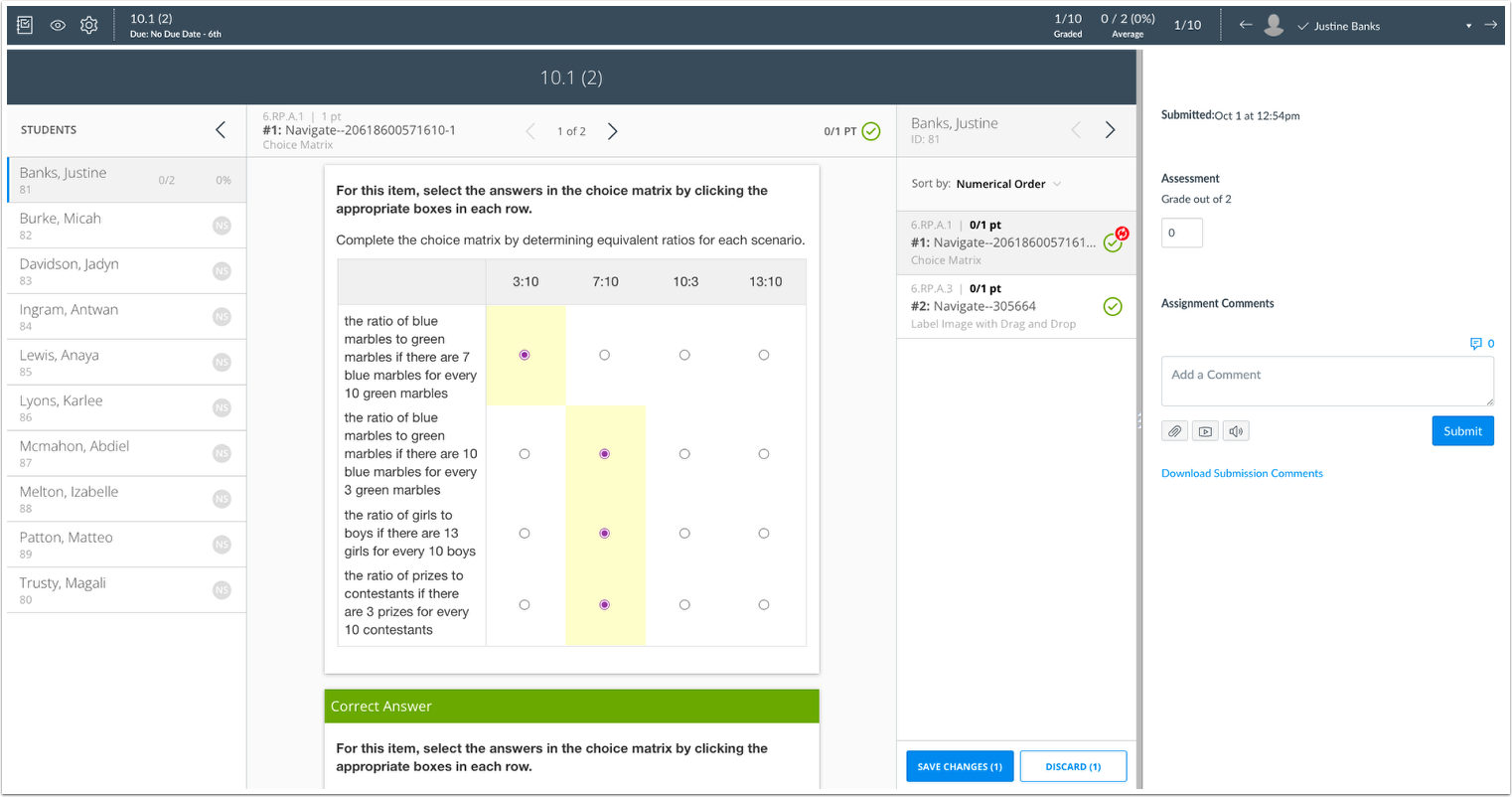Select 10:3 for the girls to boys ratio
This screenshot has height=797, width=1512.
684,533
